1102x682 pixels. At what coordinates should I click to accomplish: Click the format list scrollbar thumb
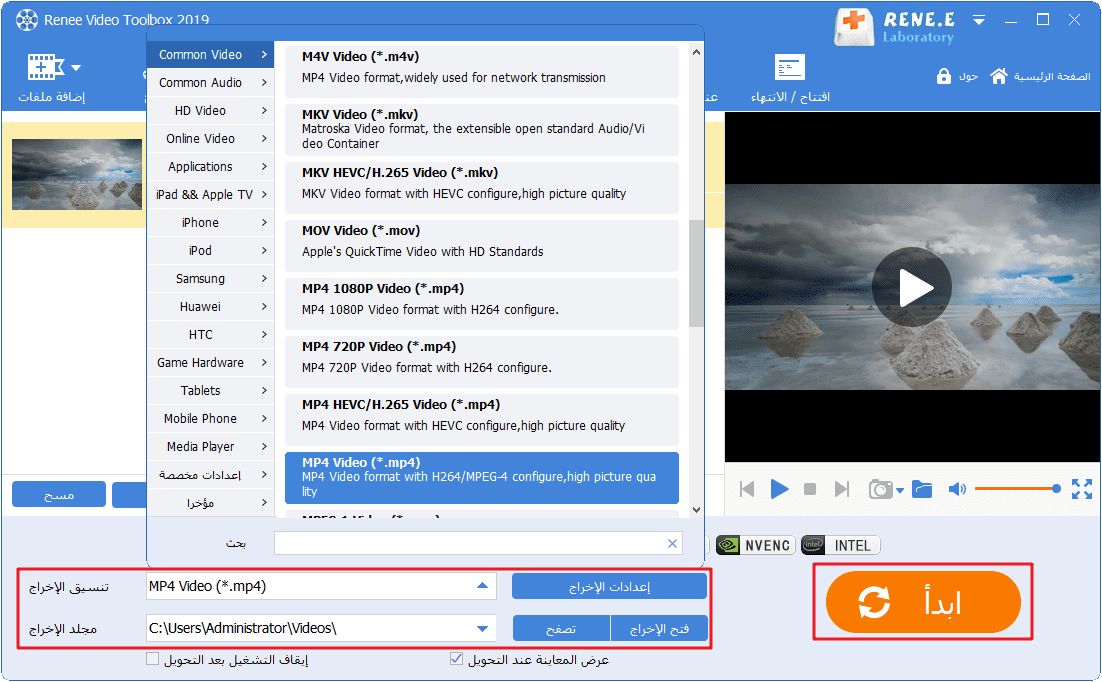(x=696, y=273)
